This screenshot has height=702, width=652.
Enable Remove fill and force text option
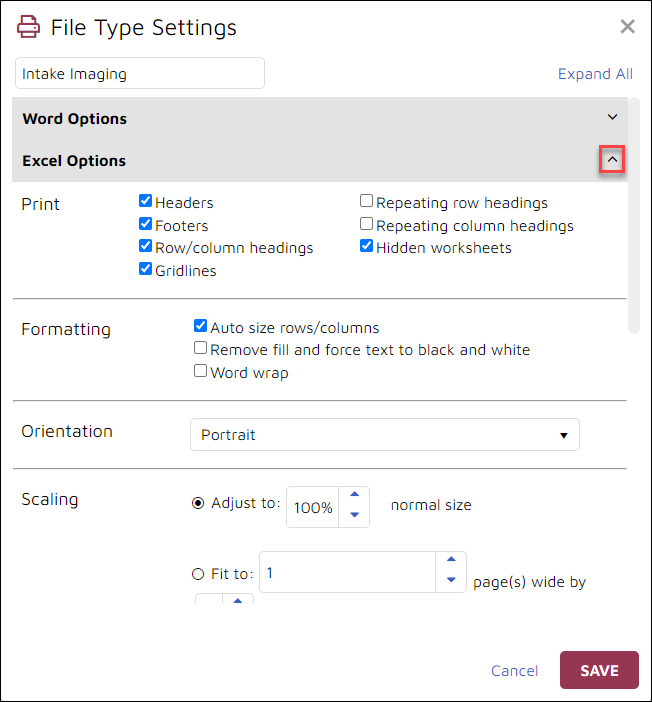[x=200, y=348]
